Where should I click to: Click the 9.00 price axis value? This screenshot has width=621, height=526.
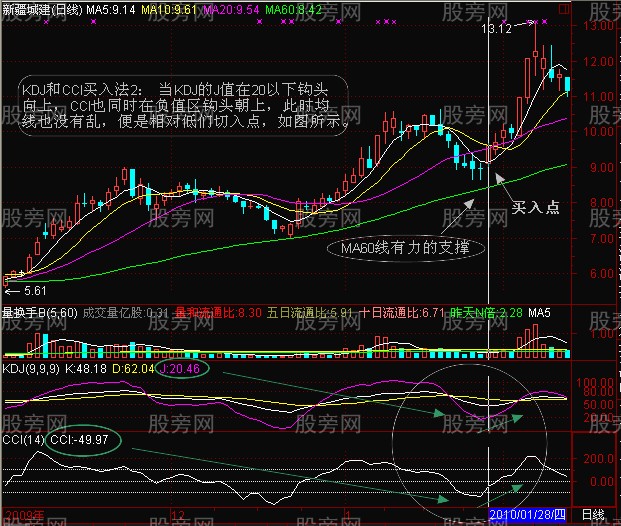(x=601, y=168)
